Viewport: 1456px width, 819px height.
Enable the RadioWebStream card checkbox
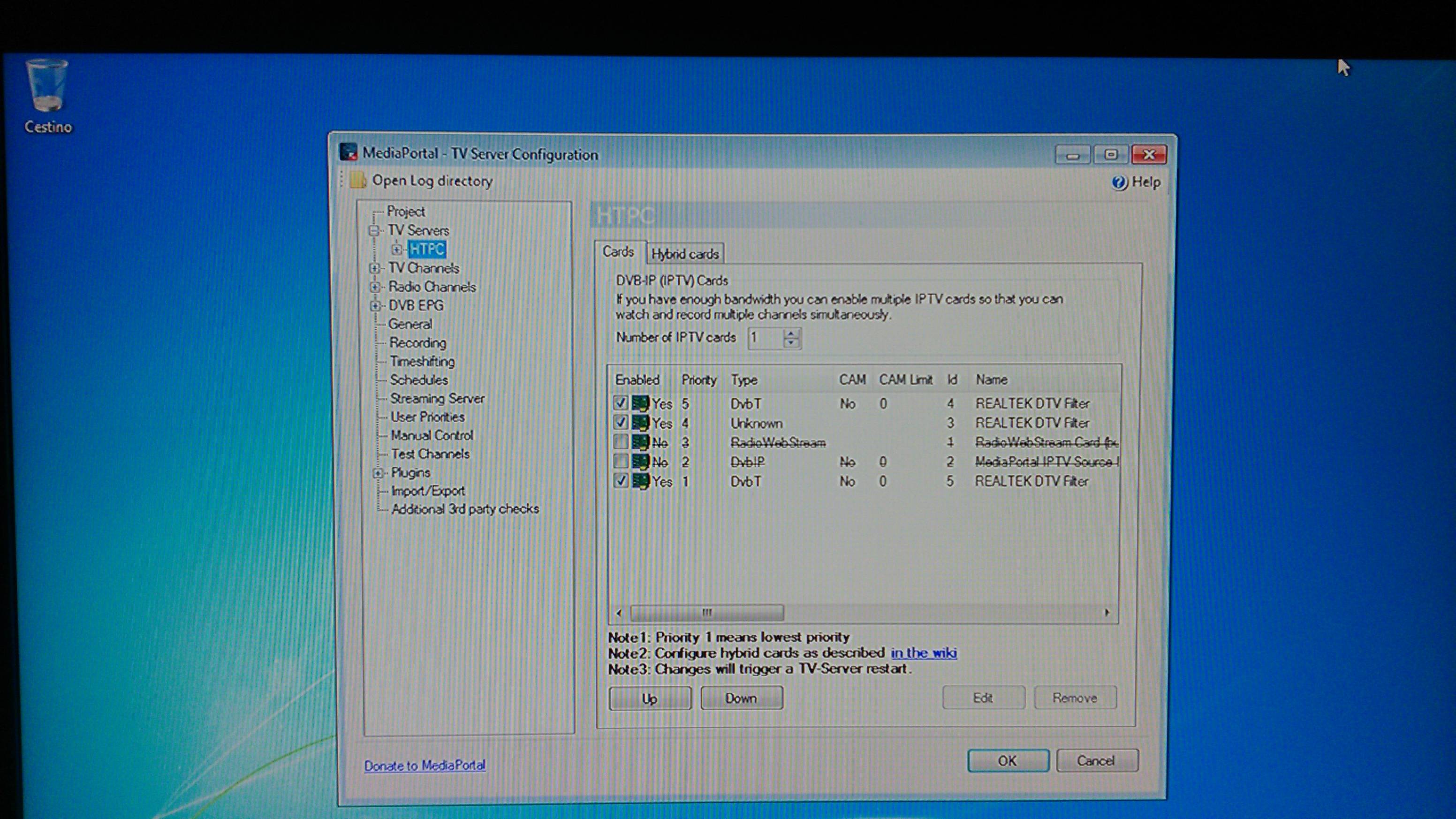click(x=620, y=442)
